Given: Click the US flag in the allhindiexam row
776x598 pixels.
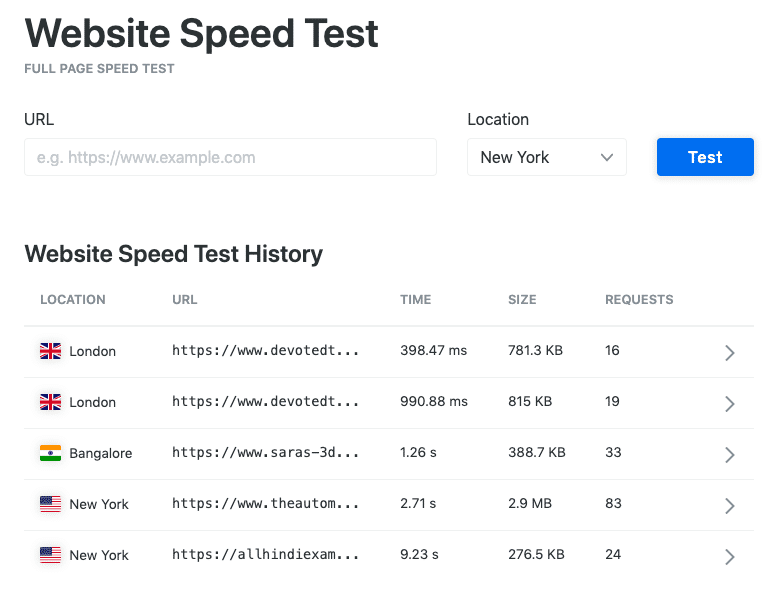Looking at the screenshot, I should [50, 555].
